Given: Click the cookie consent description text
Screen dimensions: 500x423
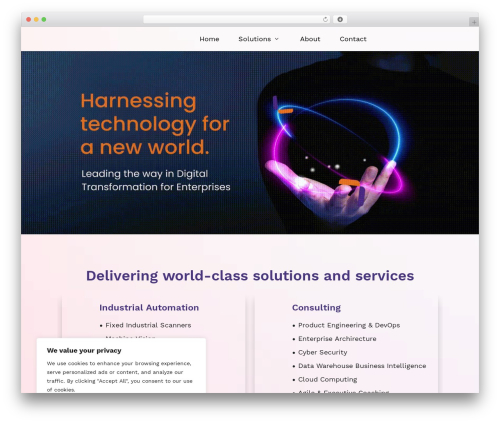Looking at the screenshot, I should (120, 376).
